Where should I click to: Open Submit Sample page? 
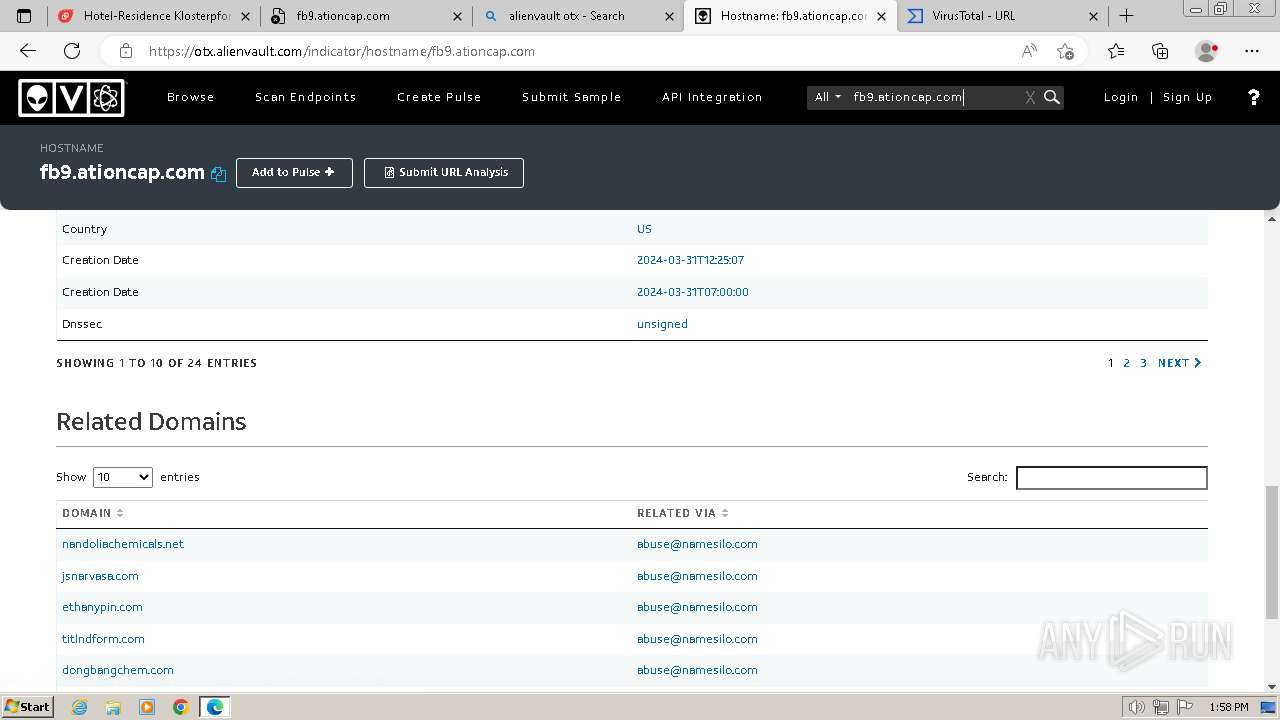(x=572, y=97)
